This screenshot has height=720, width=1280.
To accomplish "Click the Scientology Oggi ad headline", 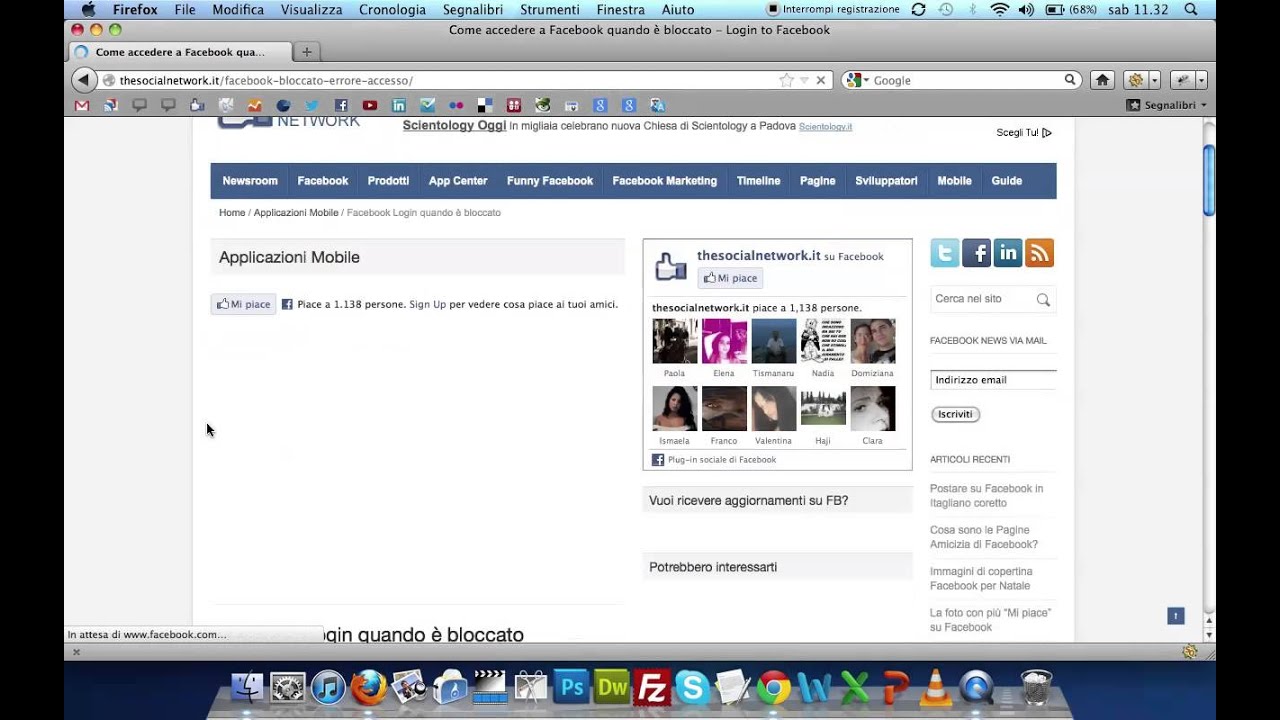I will 454,126.
